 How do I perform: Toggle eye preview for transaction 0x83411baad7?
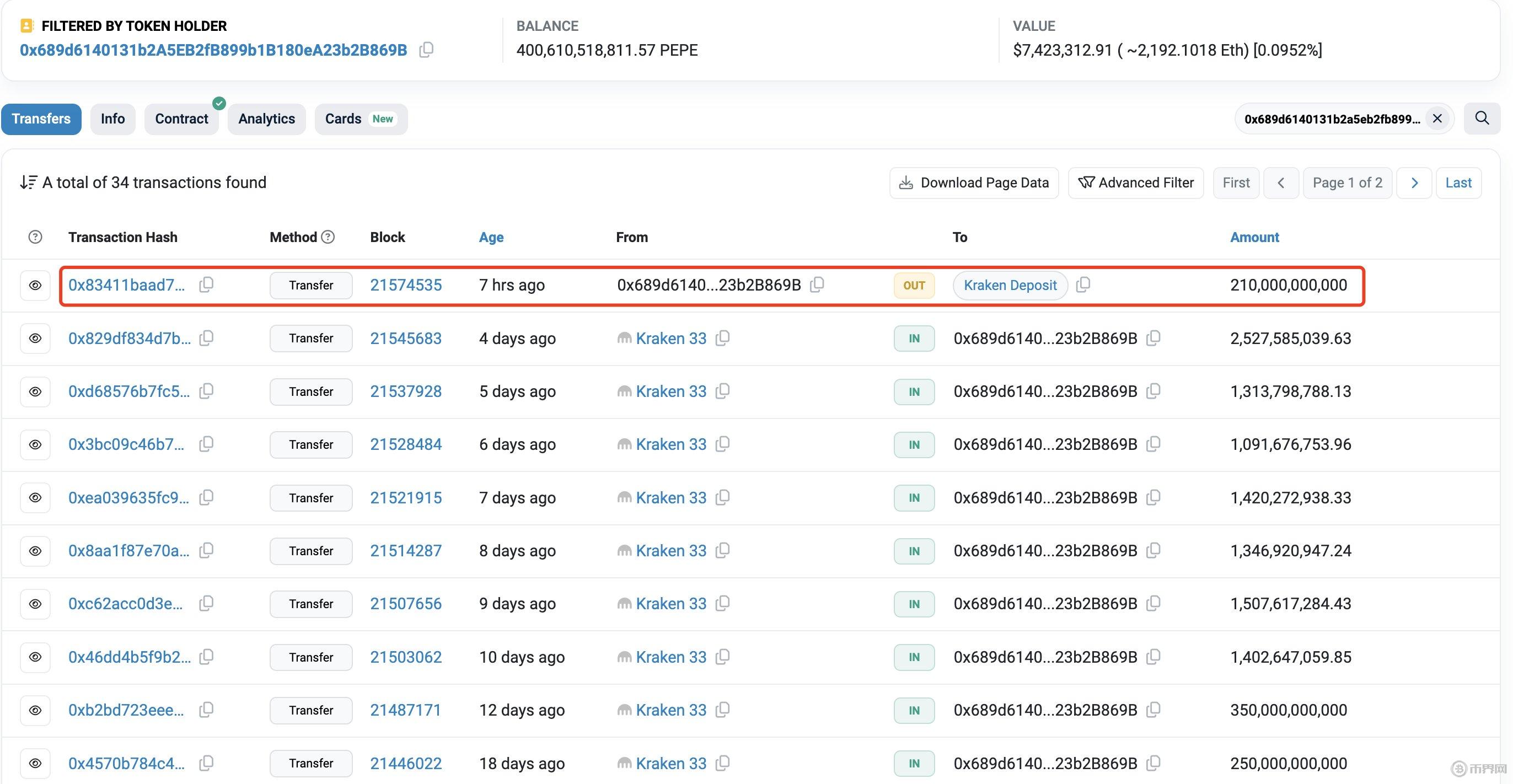[35, 286]
